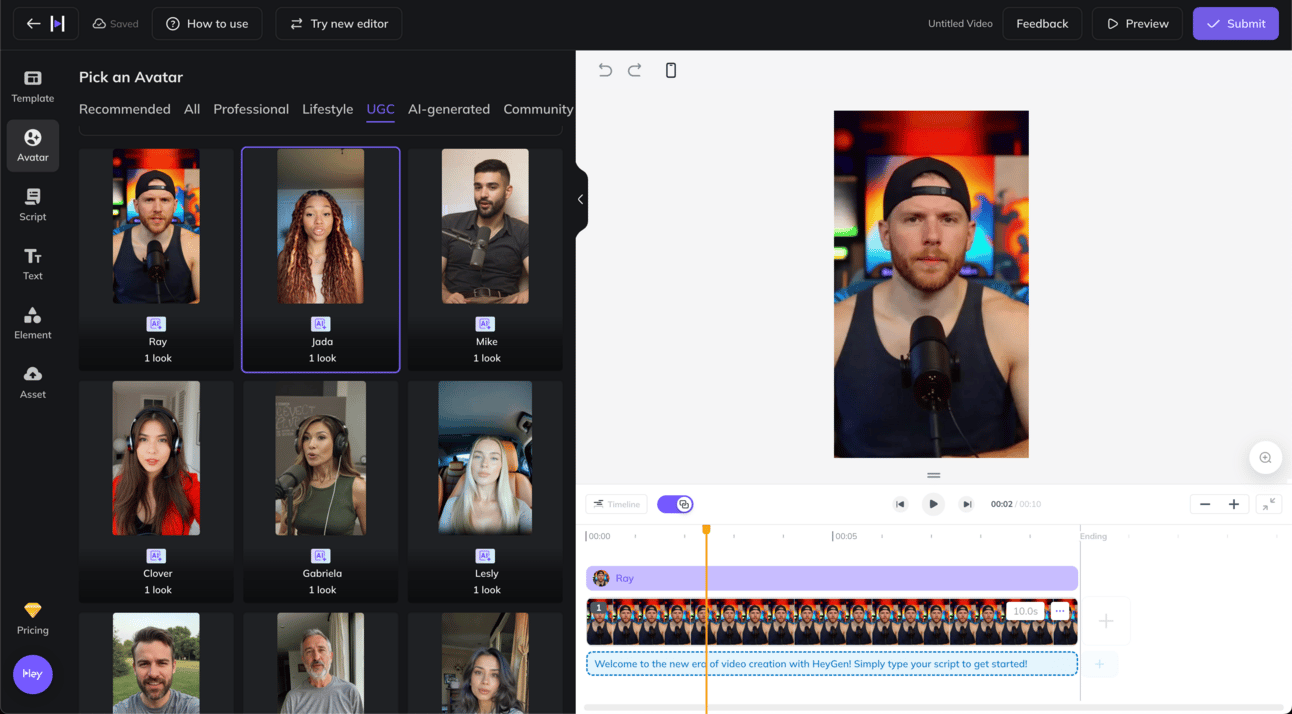
Task: Open the Element panel in sidebar
Action: pos(33,323)
